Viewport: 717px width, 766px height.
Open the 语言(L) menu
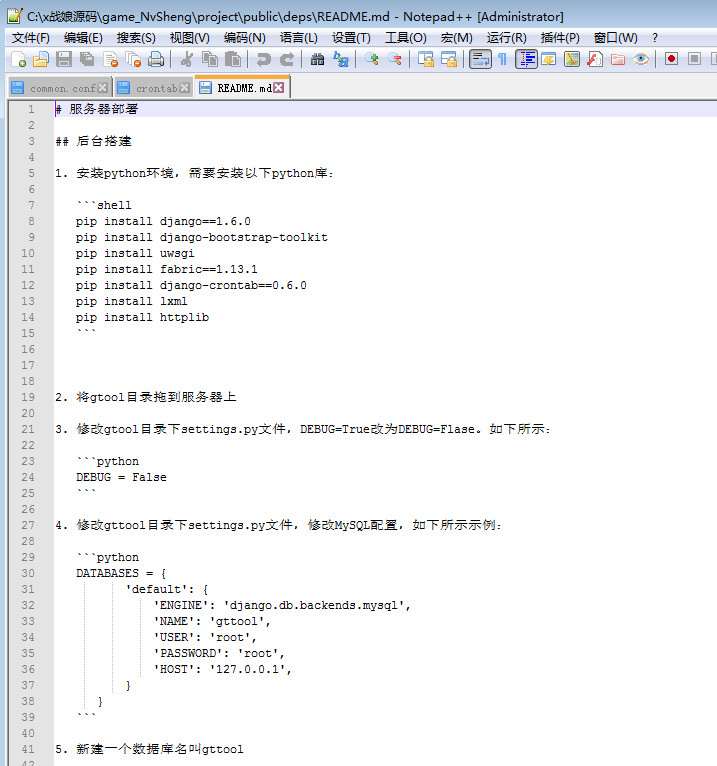pos(298,38)
